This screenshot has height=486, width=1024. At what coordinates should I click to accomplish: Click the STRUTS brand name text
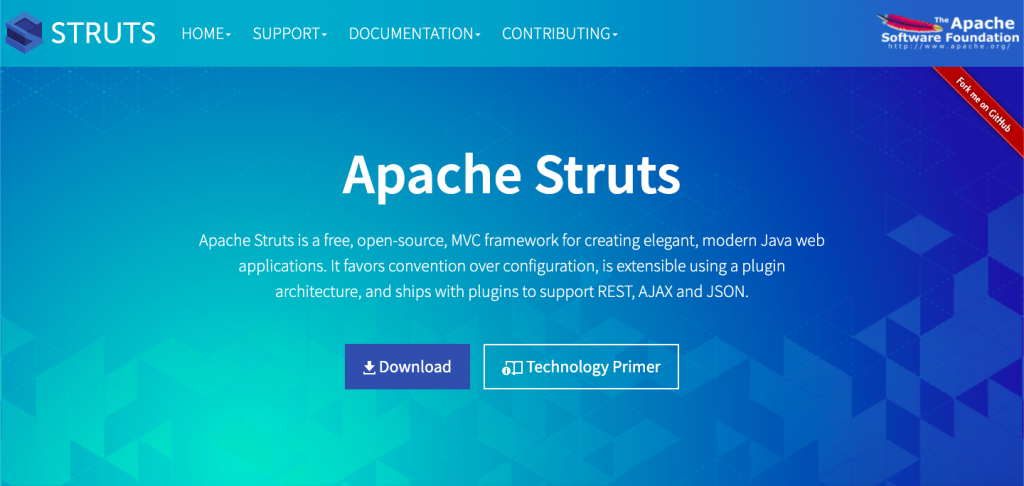coord(103,33)
